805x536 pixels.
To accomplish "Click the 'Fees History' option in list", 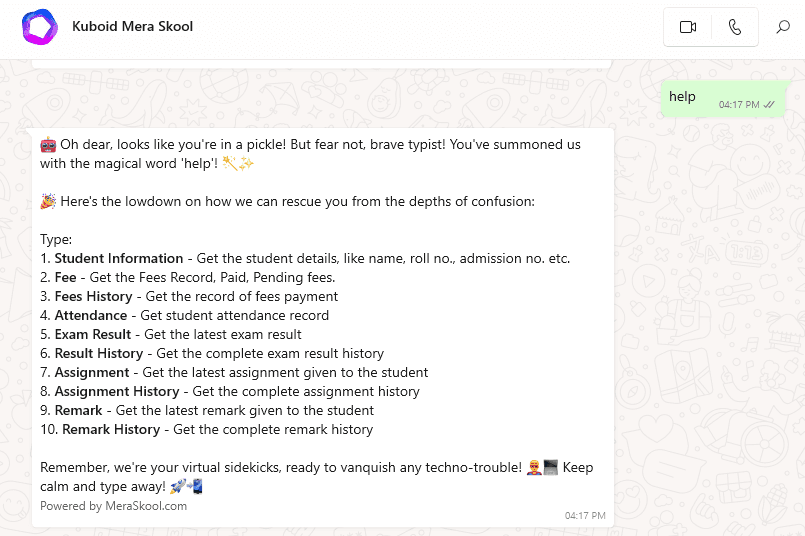I will point(93,296).
